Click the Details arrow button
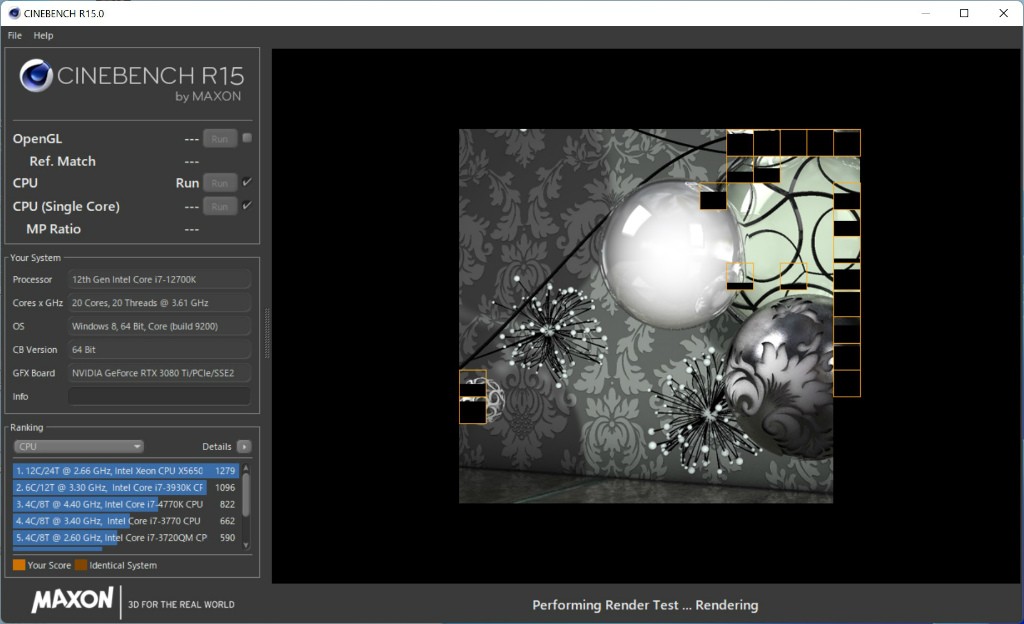The width and height of the screenshot is (1024, 624). coord(244,447)
